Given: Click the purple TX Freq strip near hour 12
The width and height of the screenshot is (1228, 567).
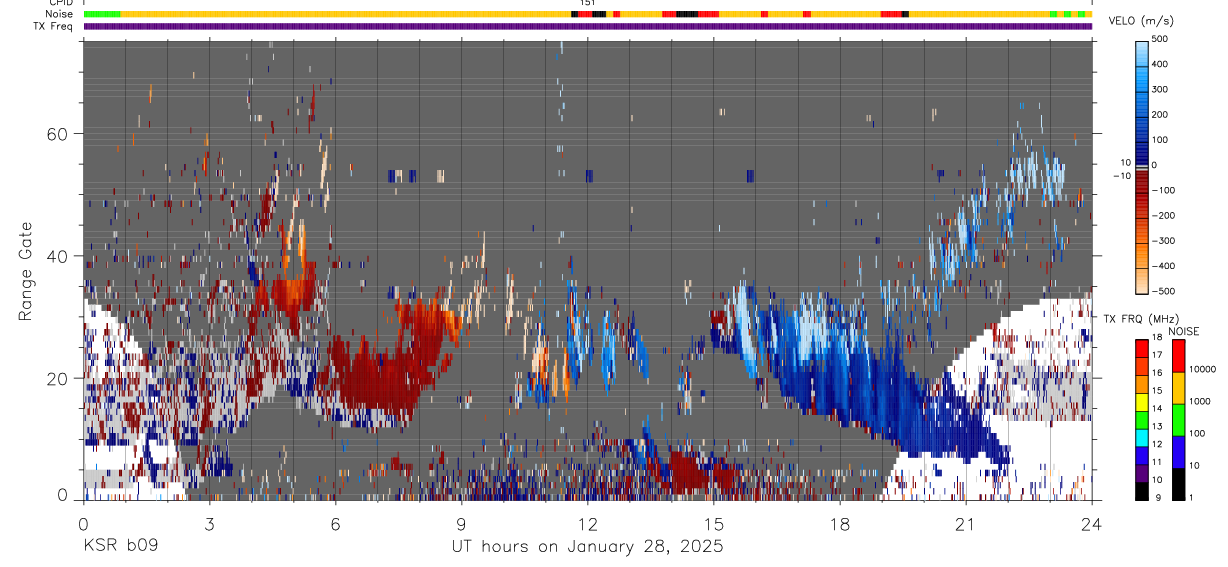Looking at the screenshot, I should pos(588,26).
